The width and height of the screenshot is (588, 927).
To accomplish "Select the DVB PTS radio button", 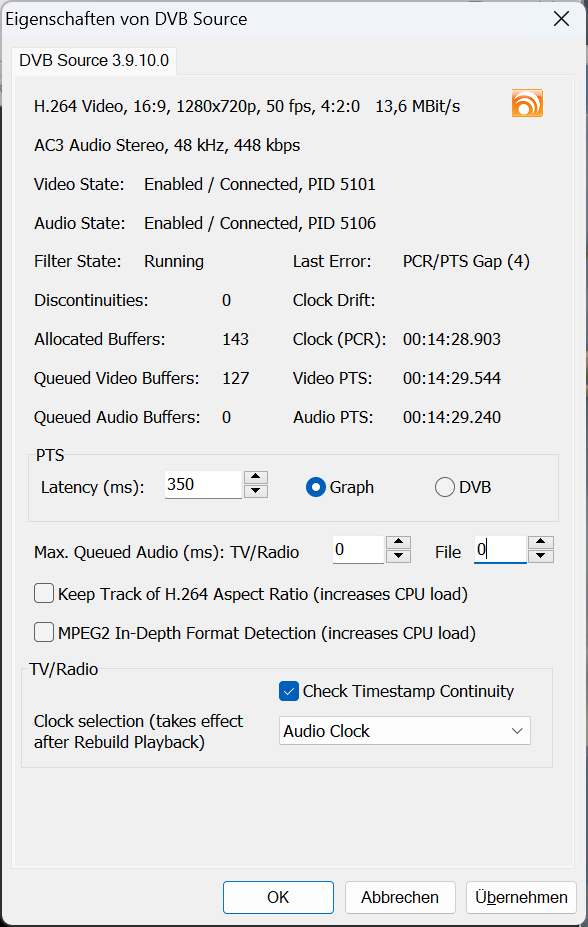I will [x=444, y=488].
